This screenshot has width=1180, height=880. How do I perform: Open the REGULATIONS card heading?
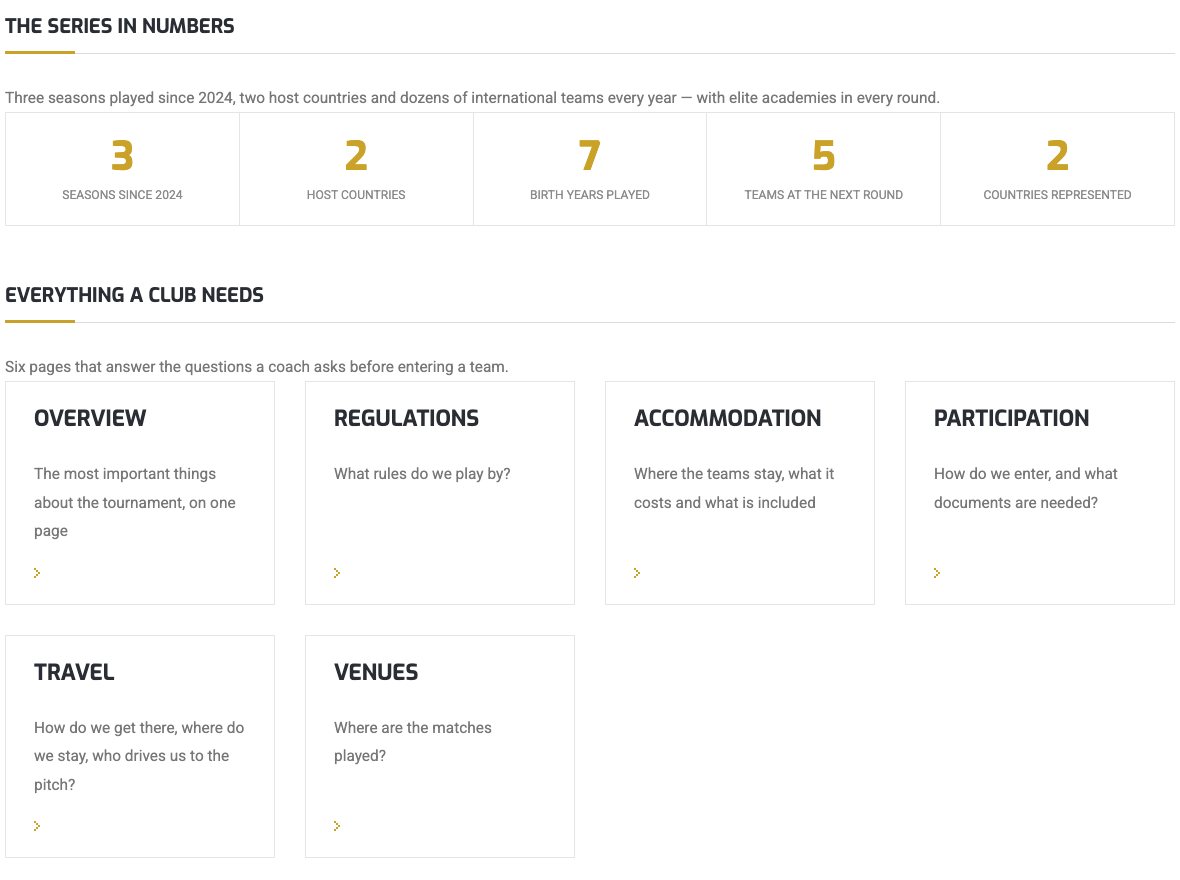[406, 418]
